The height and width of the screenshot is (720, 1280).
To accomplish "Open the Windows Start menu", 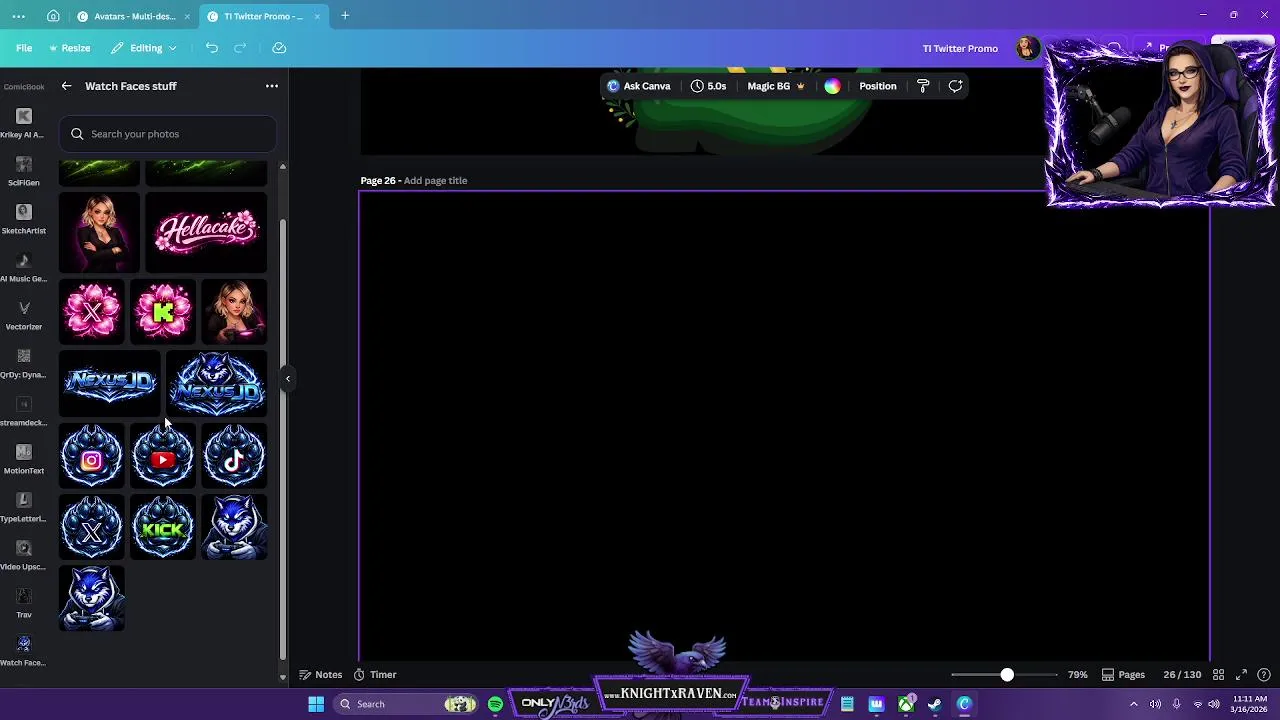I will pyautogui.click(x=316, y=704).
